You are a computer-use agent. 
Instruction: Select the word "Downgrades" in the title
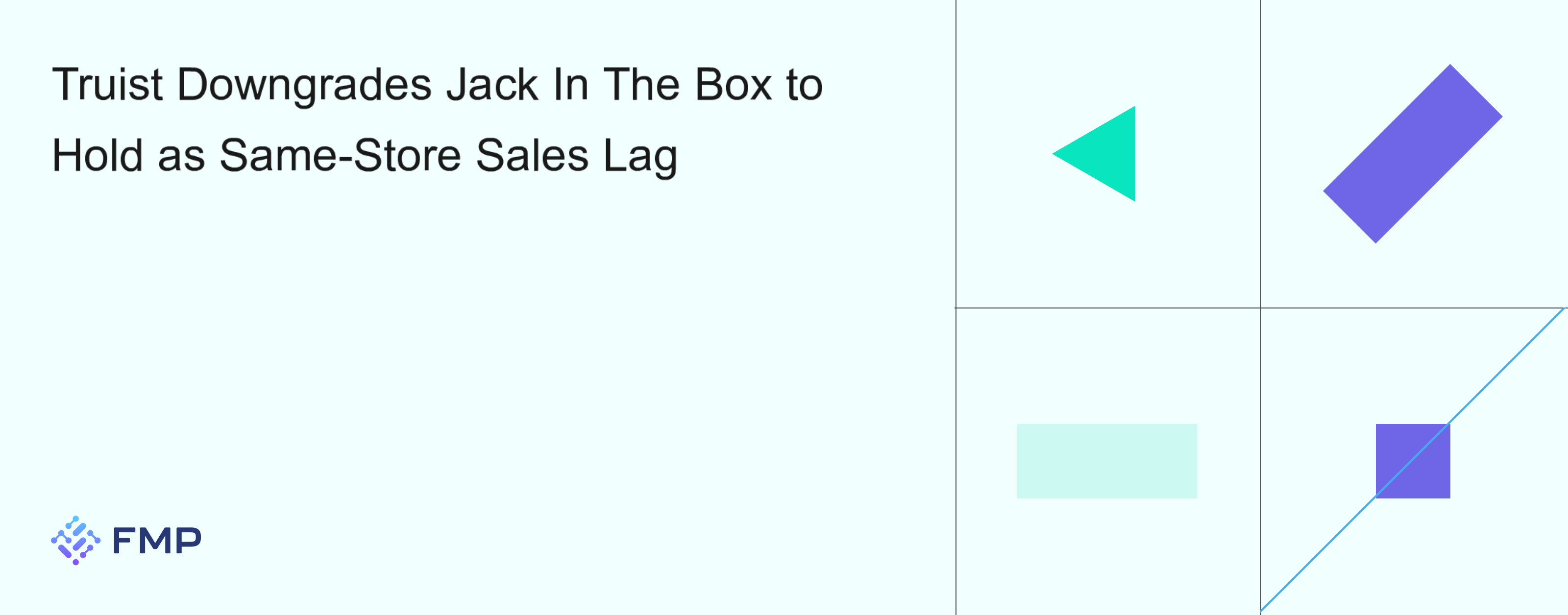tap(304, 86)
